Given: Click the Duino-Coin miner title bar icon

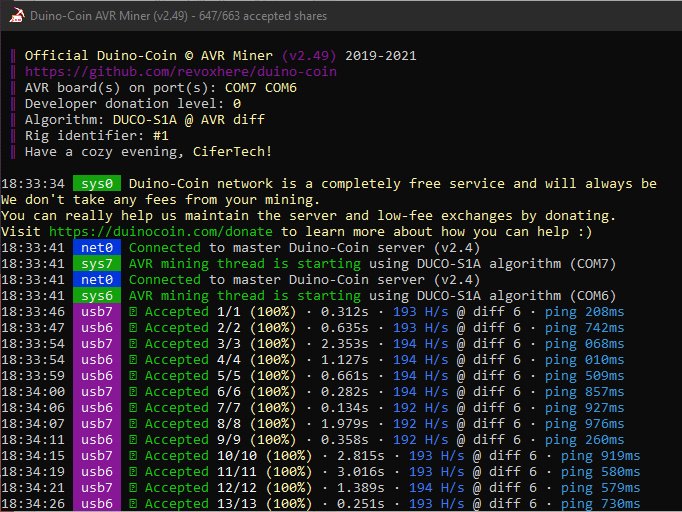Looking at the screenshot, I should (x=17, y=16).
